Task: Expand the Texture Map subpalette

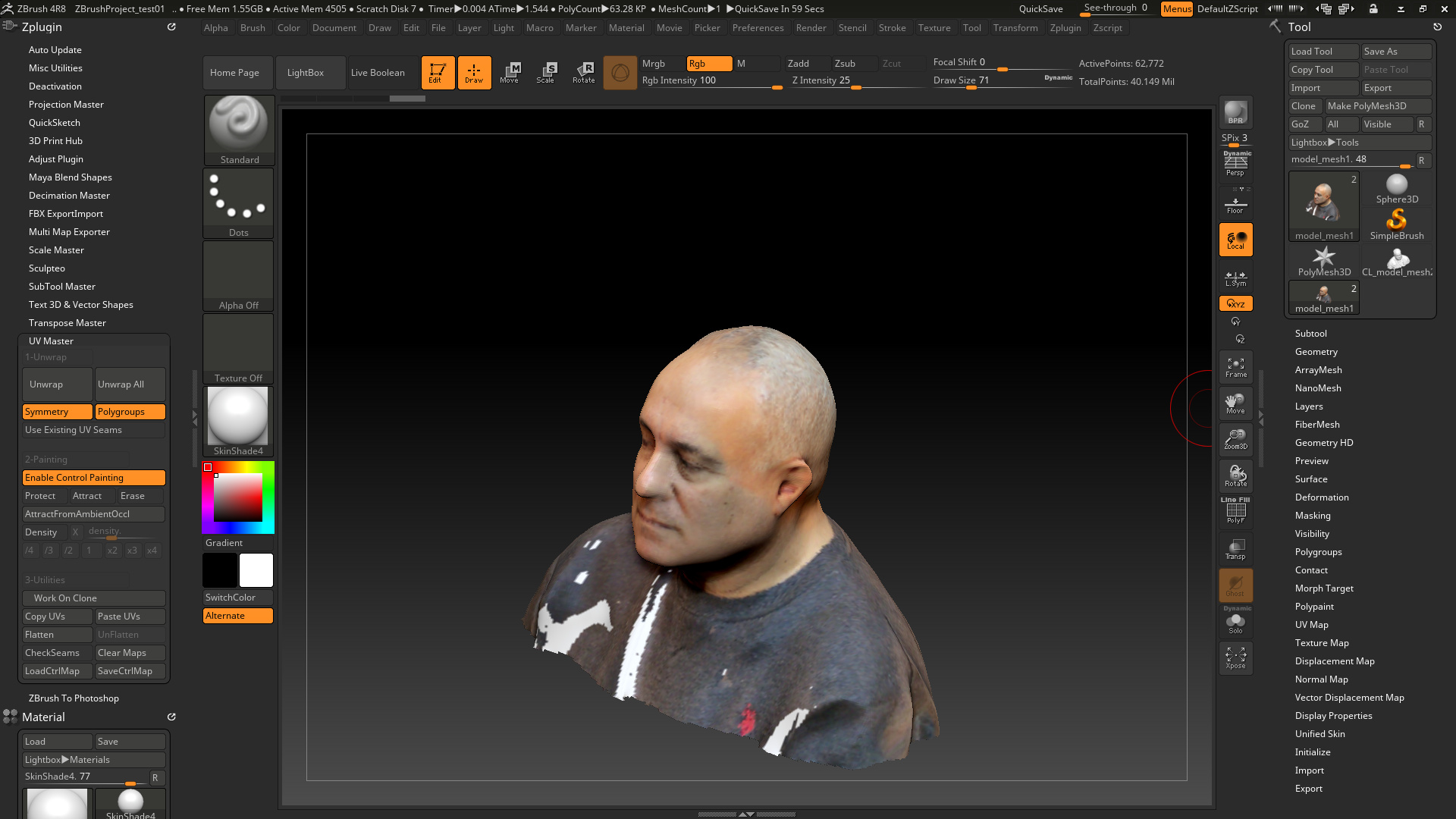Action: coord(1321,643)
